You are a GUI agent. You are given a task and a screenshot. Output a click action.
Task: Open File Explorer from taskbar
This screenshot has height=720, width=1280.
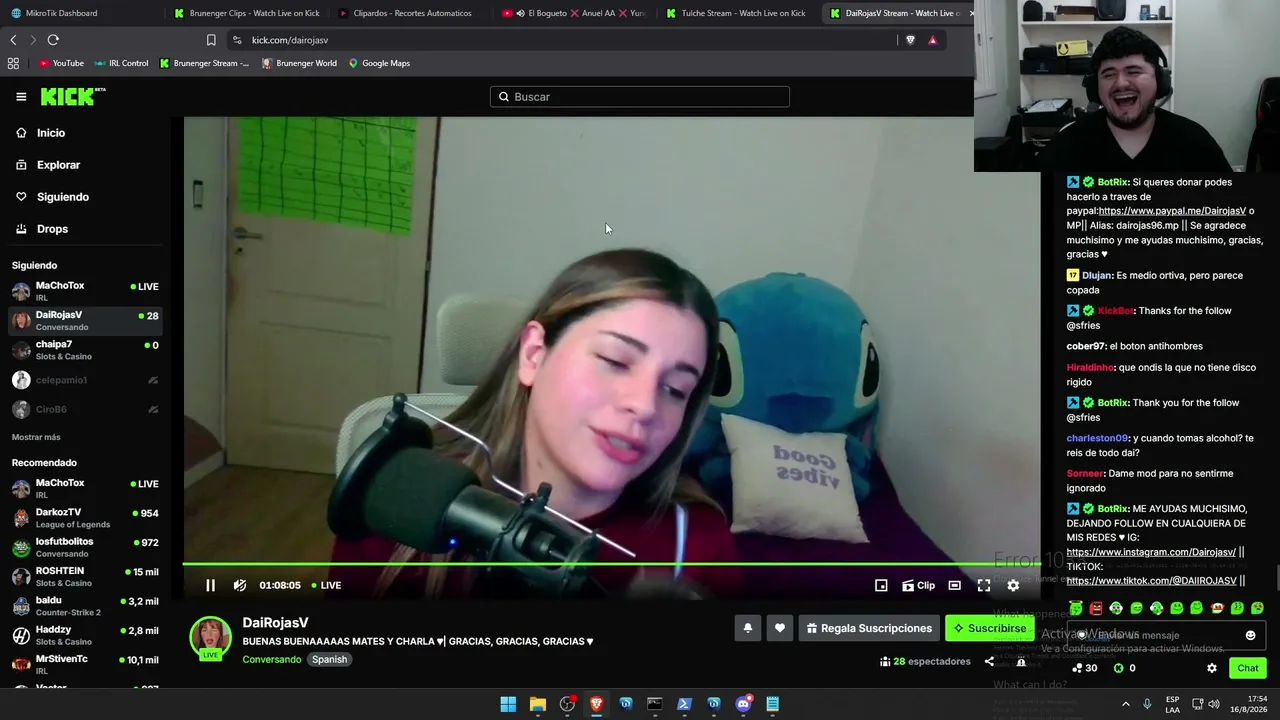tap(538, 704)
